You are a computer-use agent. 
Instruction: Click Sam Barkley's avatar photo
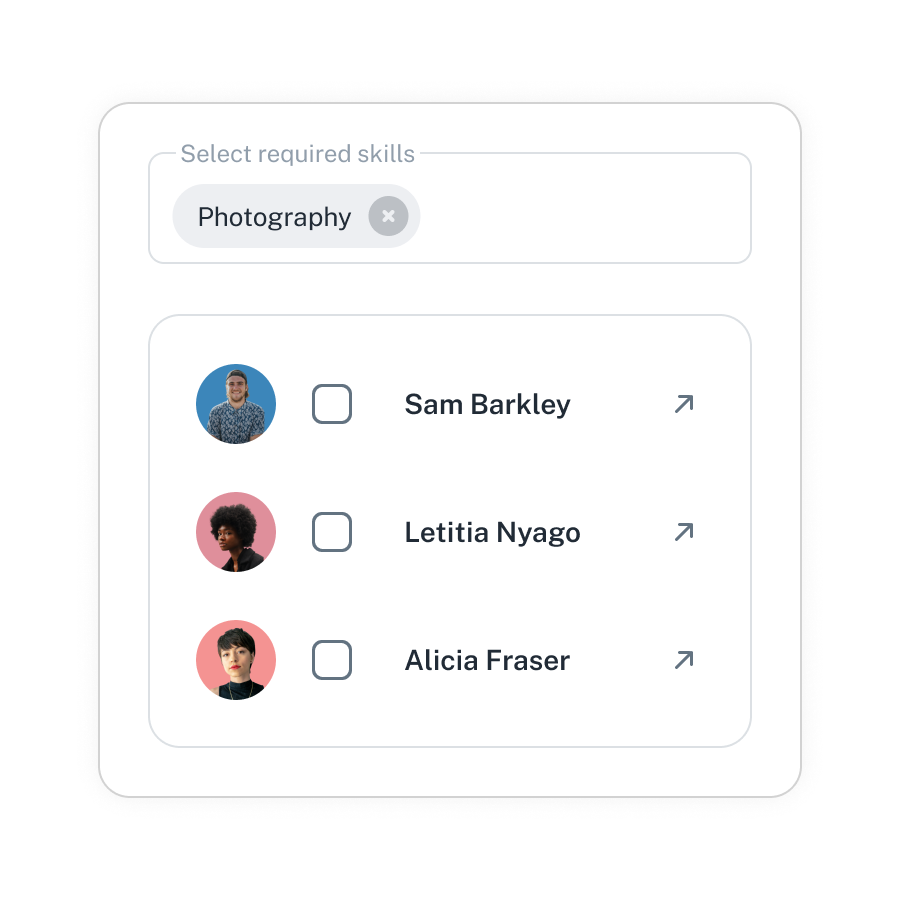(x=236, y=404)
